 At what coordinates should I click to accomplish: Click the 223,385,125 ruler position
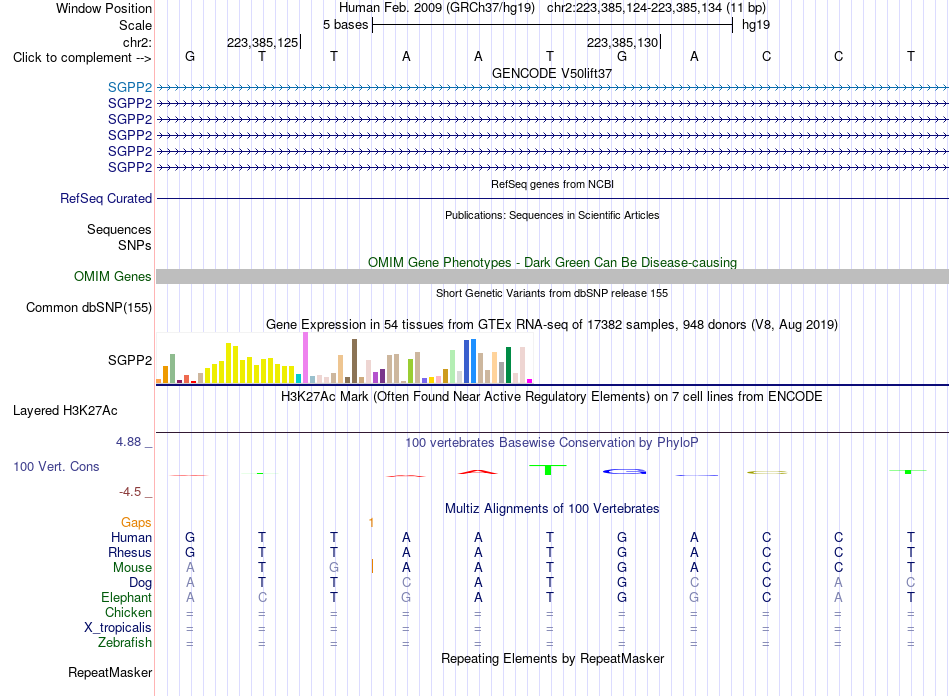pyautogui.click(x=262, y=42)
